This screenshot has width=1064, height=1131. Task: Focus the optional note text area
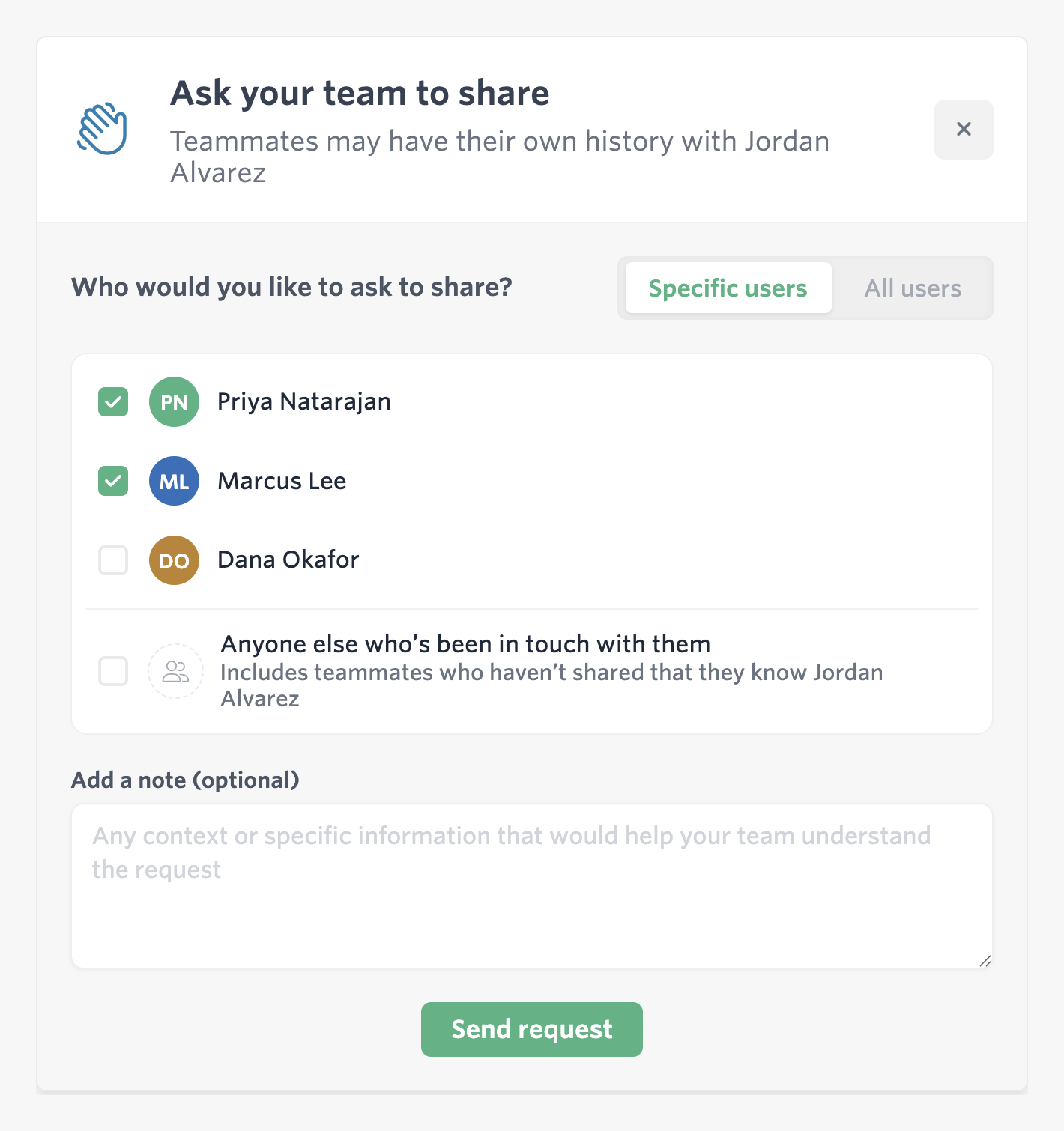tap(532, 886)
